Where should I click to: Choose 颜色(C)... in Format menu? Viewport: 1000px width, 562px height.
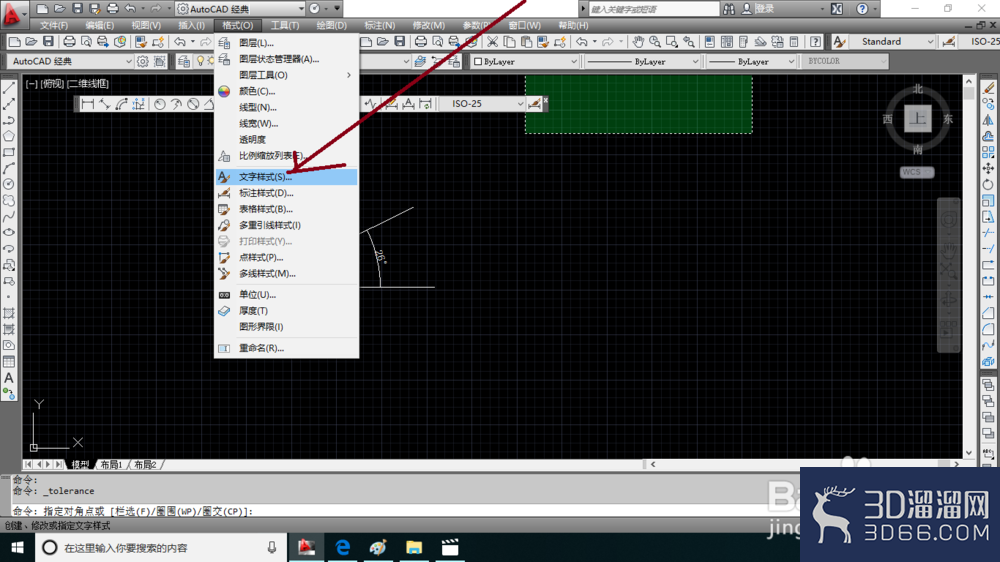point(286,91)
